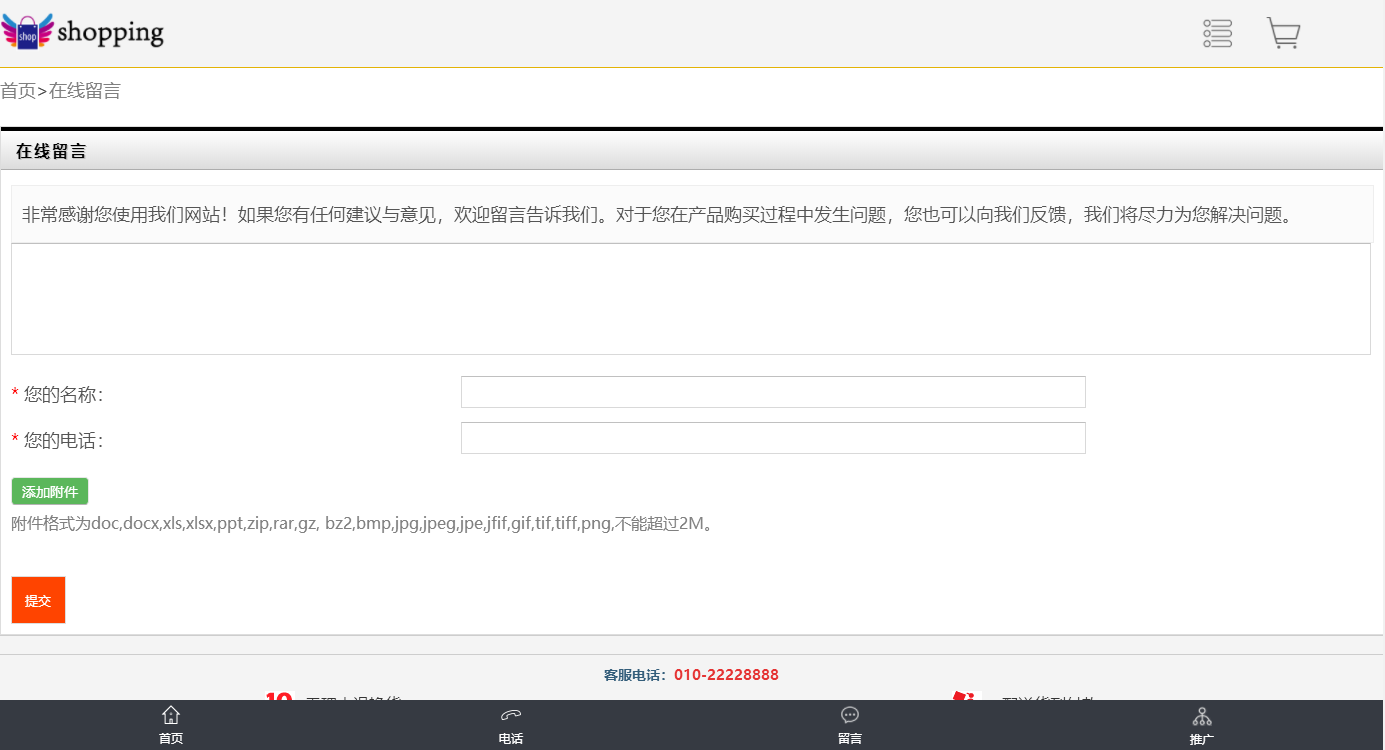Click the 您的电话 input field
This screenshot has height=750, width=1385.
(x=773, y=438)
